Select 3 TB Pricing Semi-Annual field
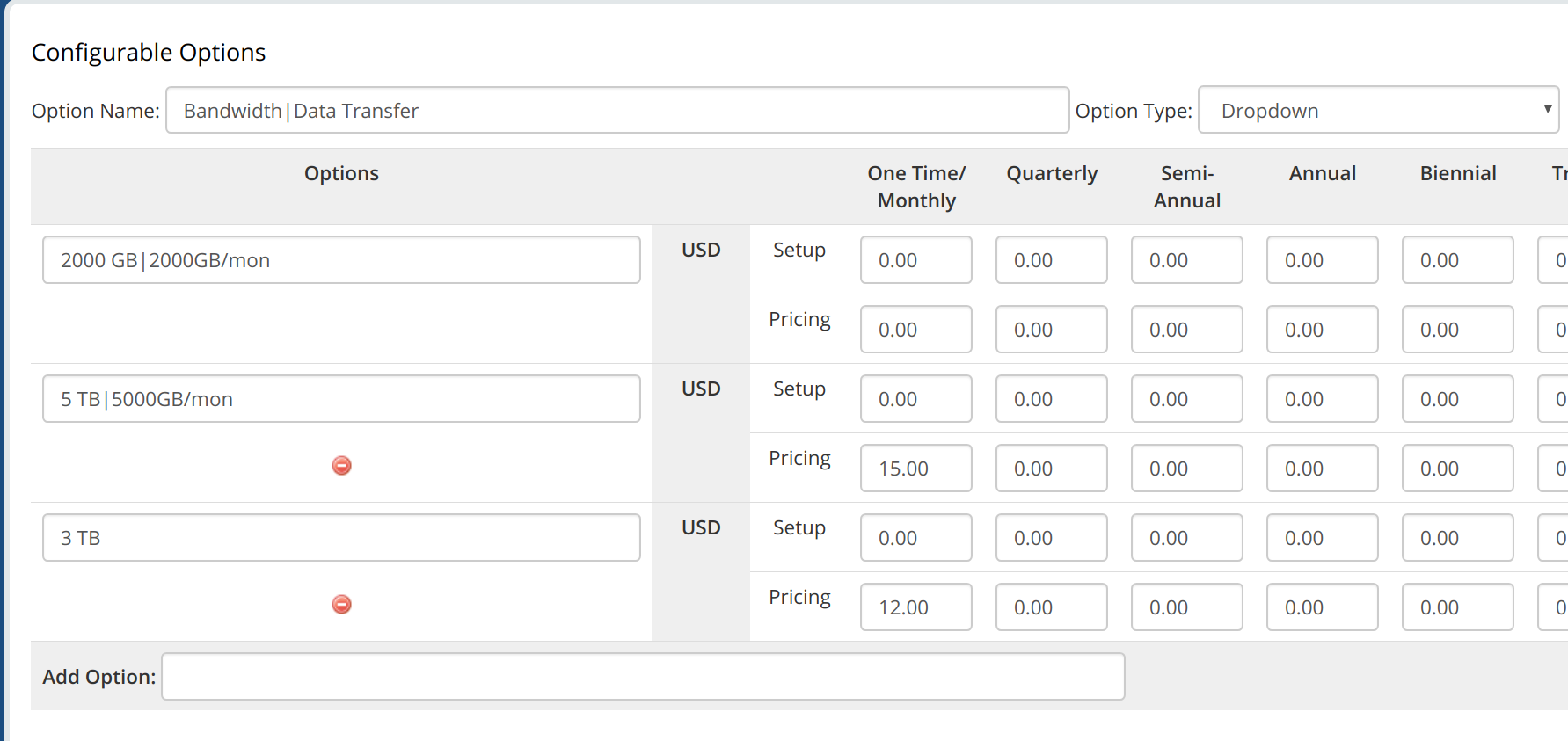Image resolution: width=1568 pixels, height=741 pixels. pyautogui.click(x=1186, y=607)
